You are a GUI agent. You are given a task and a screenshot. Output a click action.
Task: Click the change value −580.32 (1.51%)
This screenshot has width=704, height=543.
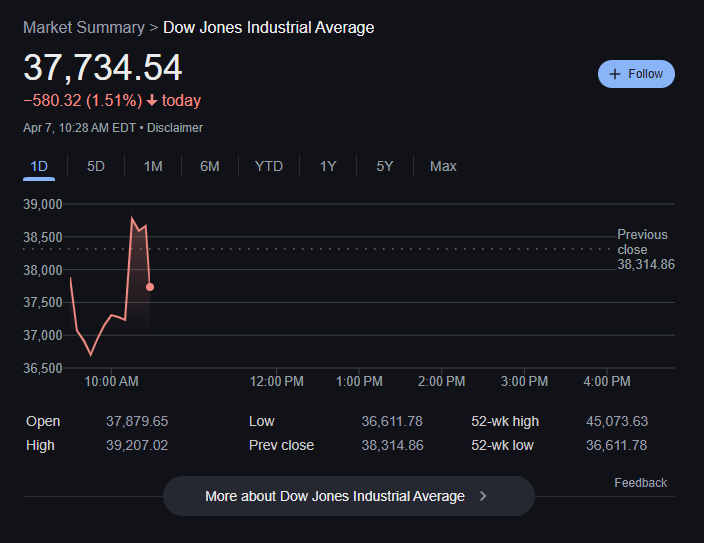83,100
